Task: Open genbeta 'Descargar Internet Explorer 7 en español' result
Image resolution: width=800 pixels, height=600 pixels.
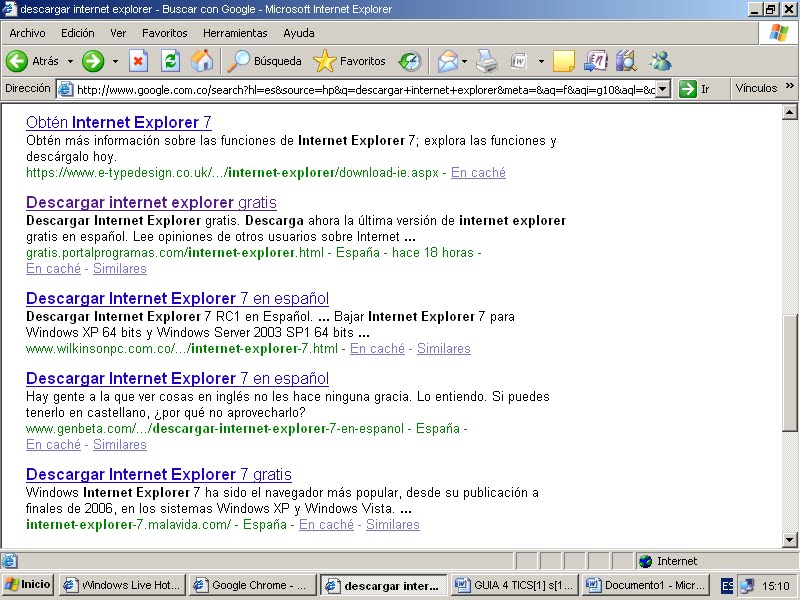Action: (177, 379)
